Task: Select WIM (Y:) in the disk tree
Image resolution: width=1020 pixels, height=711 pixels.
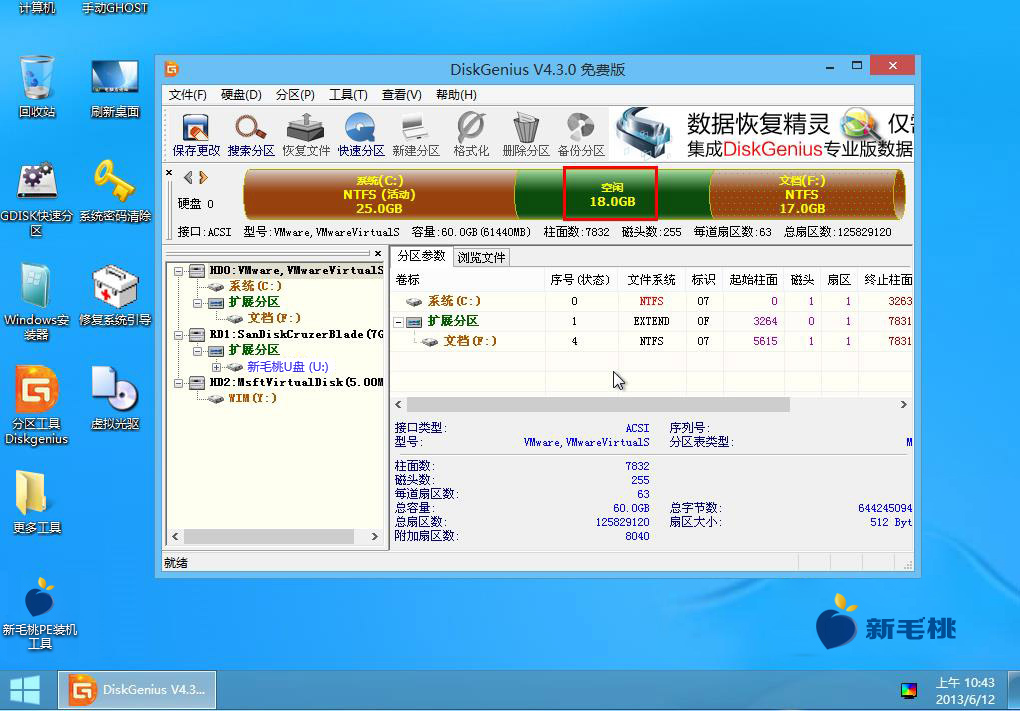Action: [x=252, y=398]
